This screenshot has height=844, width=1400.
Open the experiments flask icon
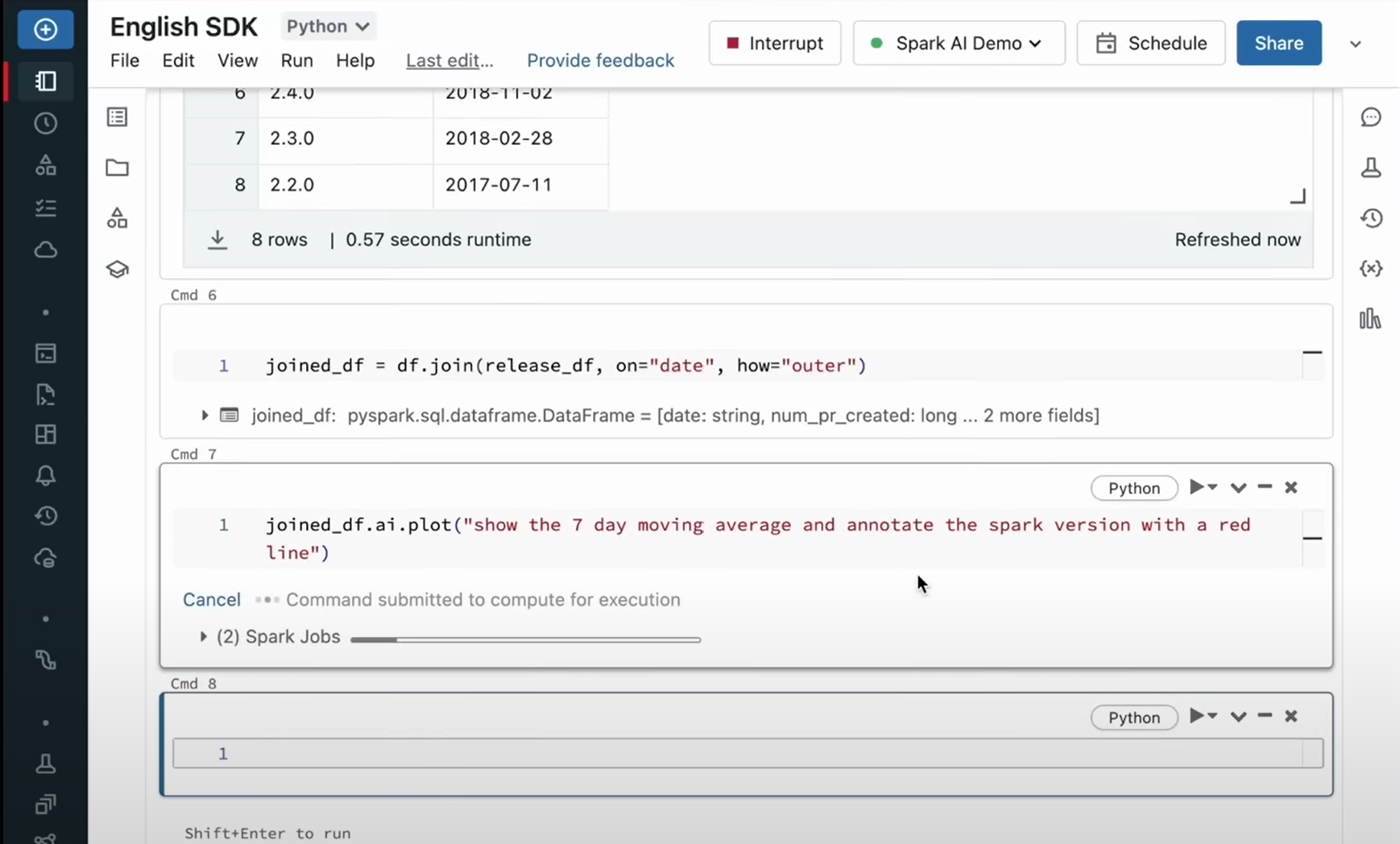[x=1370, y=168]
